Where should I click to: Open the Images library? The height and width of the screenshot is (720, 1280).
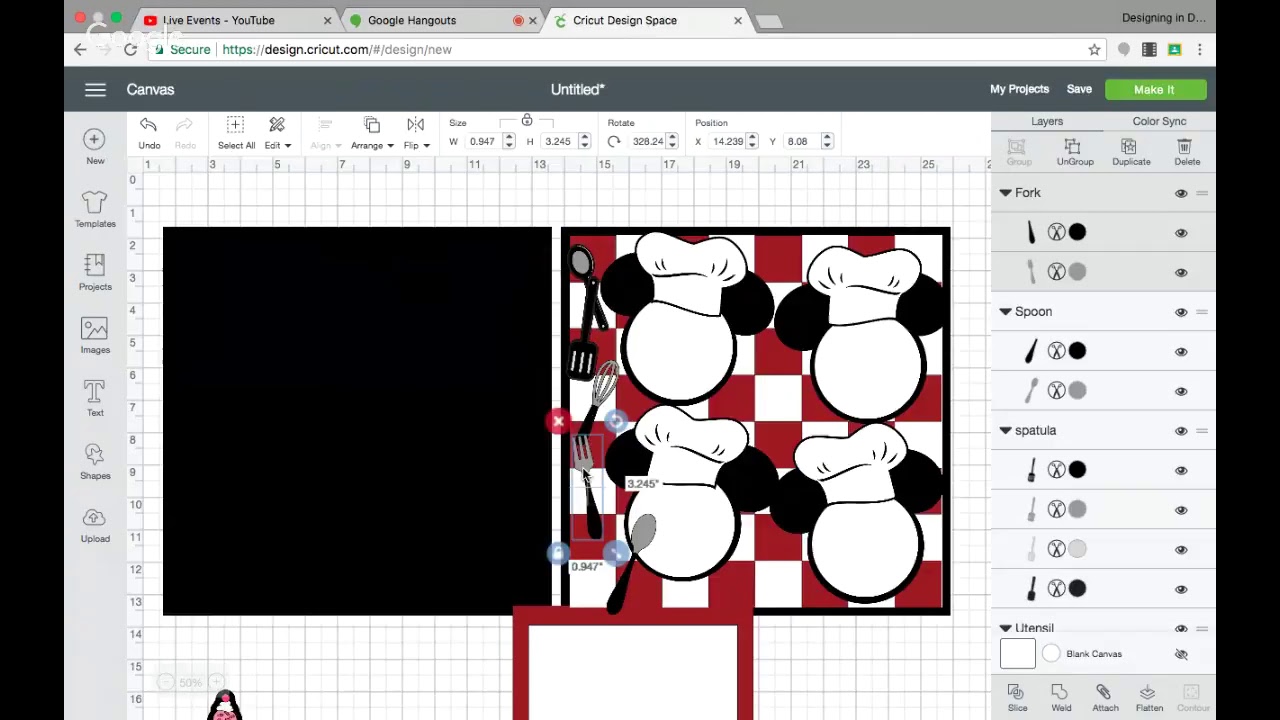[x=95, y=335]
